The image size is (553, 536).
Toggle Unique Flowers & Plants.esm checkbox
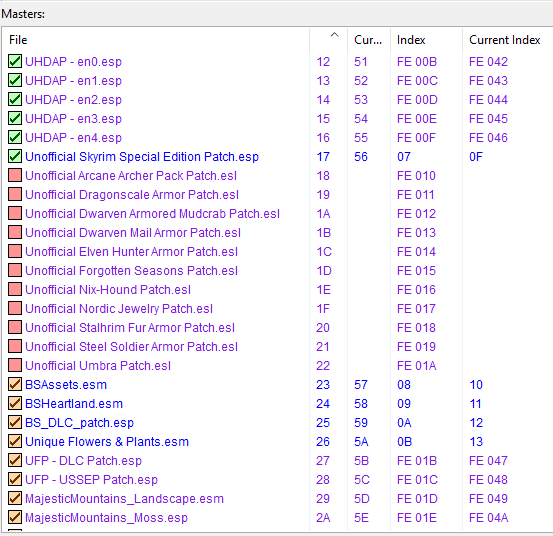[15, 441]
